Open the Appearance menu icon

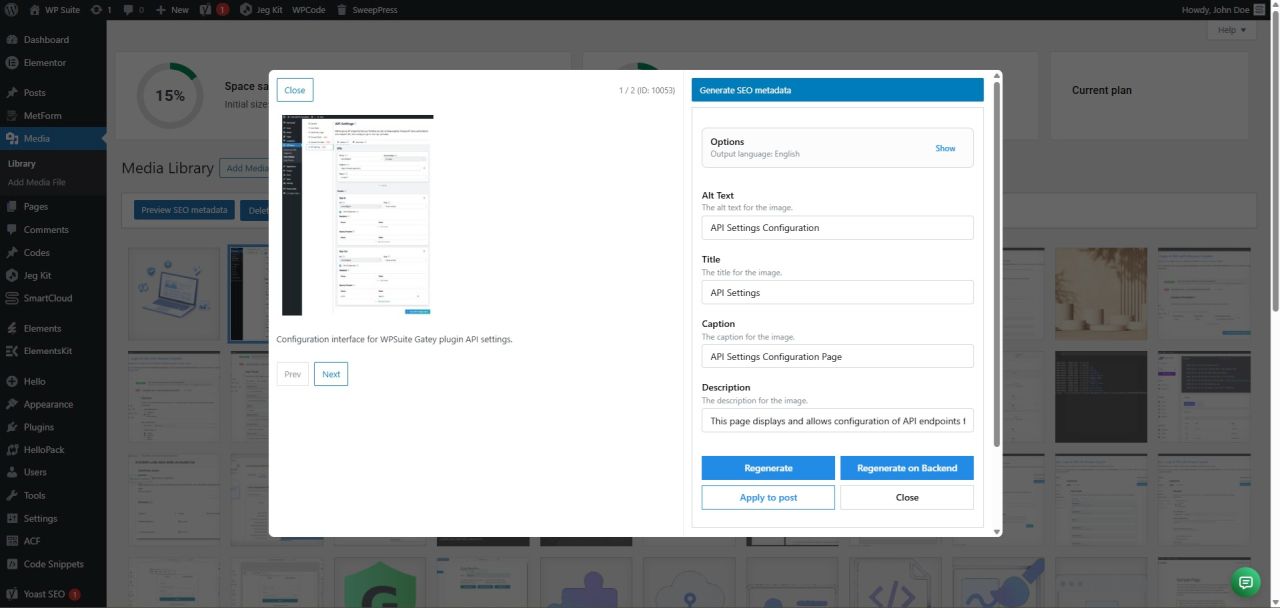(x=12, y=404)
